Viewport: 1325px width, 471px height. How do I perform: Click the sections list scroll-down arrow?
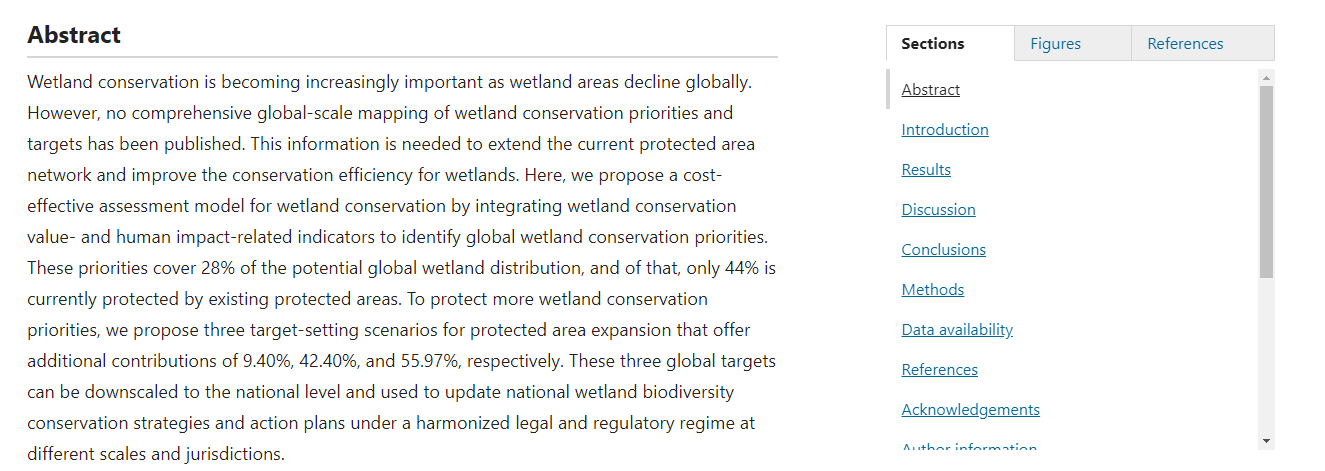pos(1266,440)
